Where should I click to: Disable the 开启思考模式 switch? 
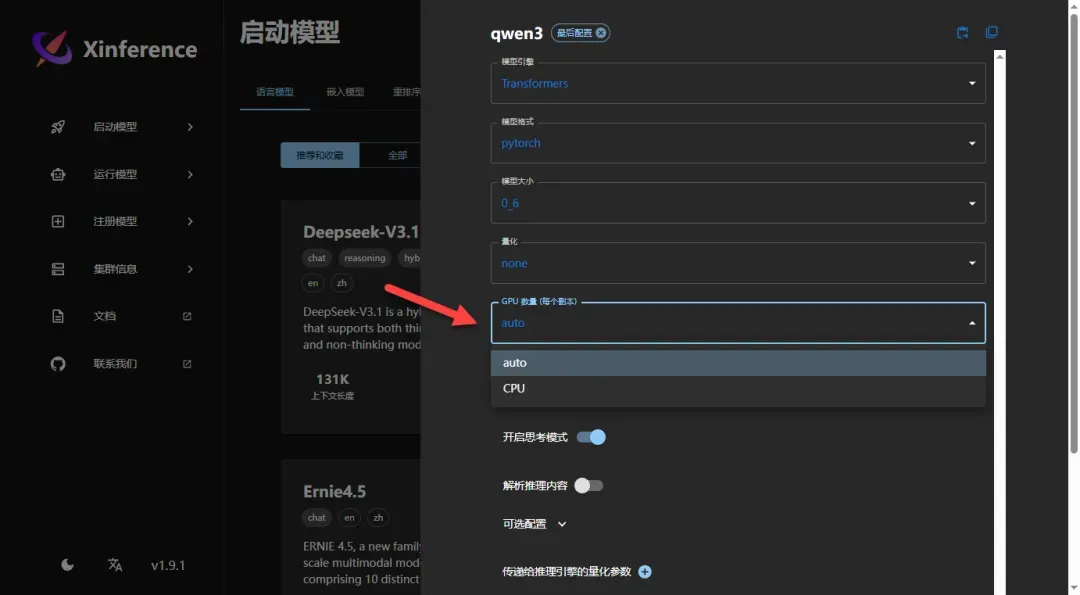[592, 437]
